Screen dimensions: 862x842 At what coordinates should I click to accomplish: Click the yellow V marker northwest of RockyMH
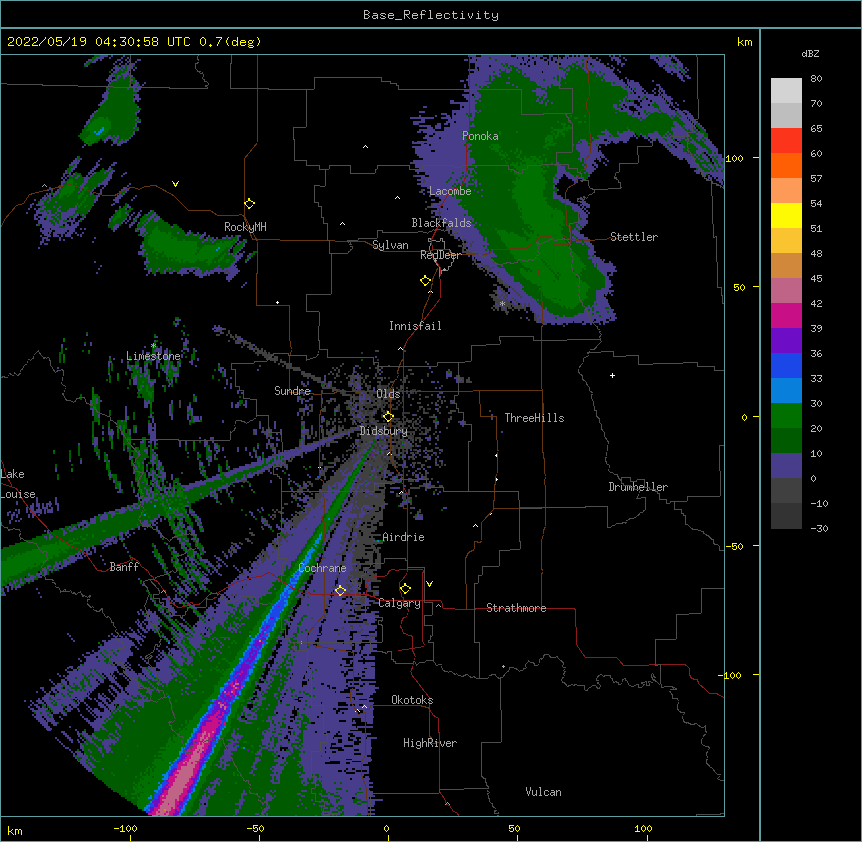175,184
